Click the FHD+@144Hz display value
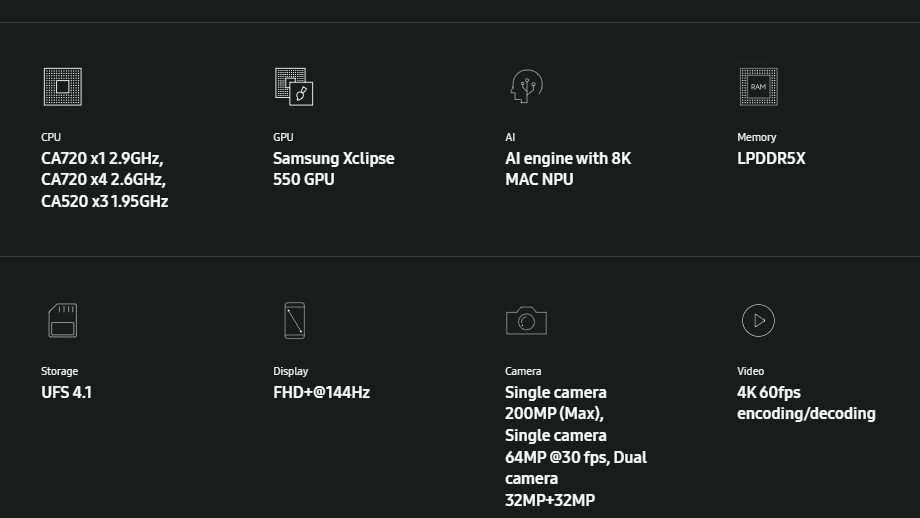This screenshot has width=920, height=518. [x=321, y=392]
